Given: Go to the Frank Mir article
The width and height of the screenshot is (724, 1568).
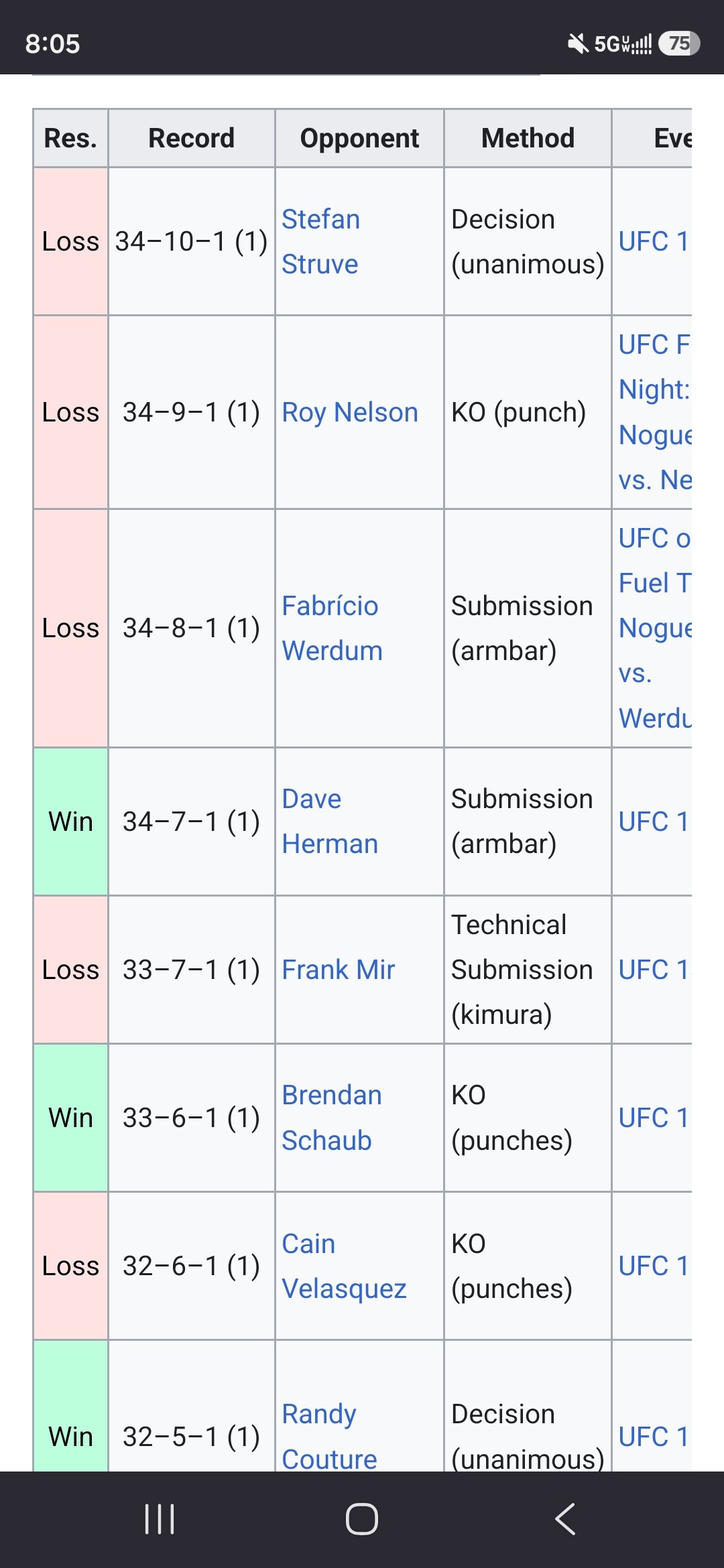Looking at the screenshot, I should click(339, 970).
